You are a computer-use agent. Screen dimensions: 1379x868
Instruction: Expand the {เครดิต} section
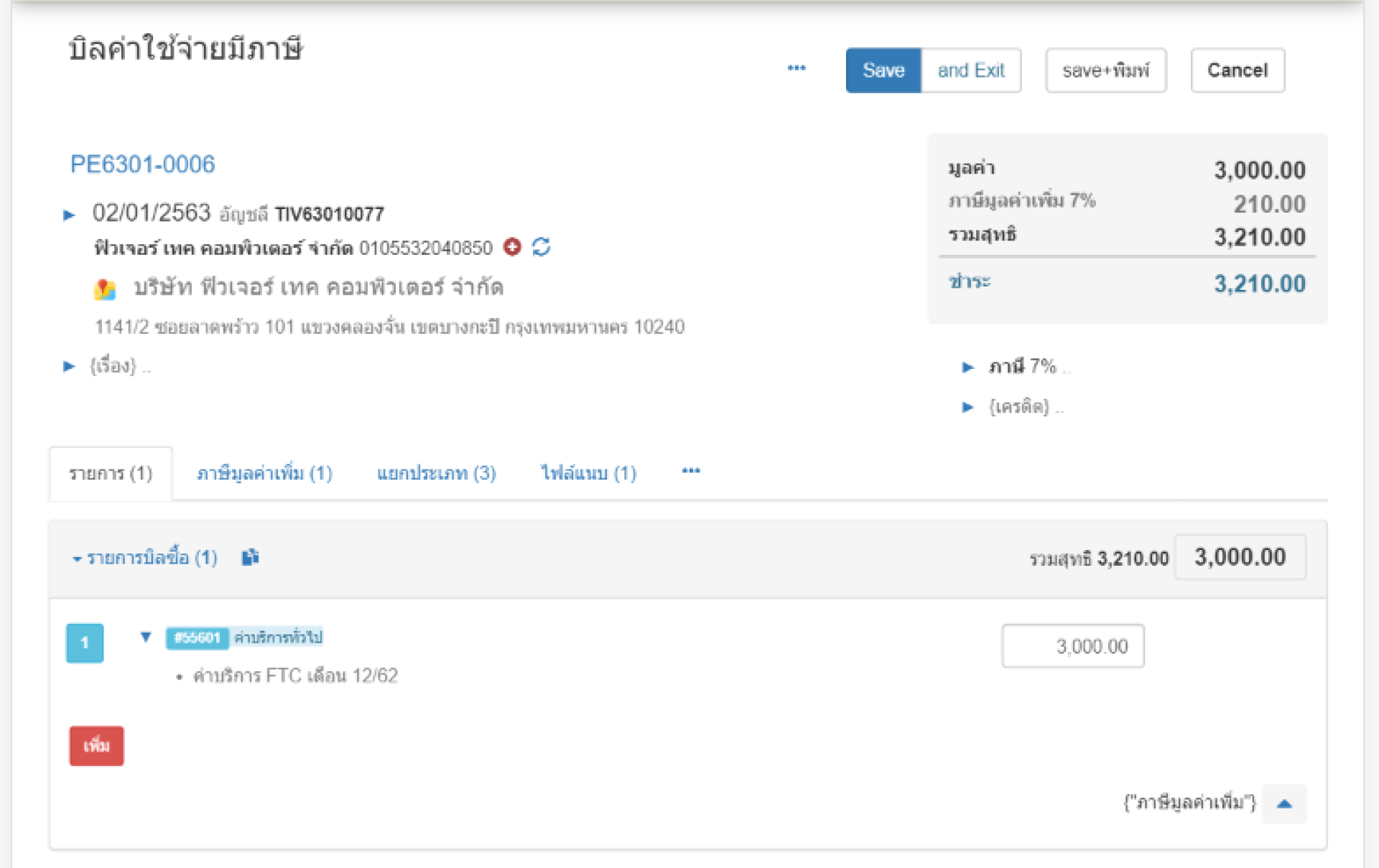(967, 407)
